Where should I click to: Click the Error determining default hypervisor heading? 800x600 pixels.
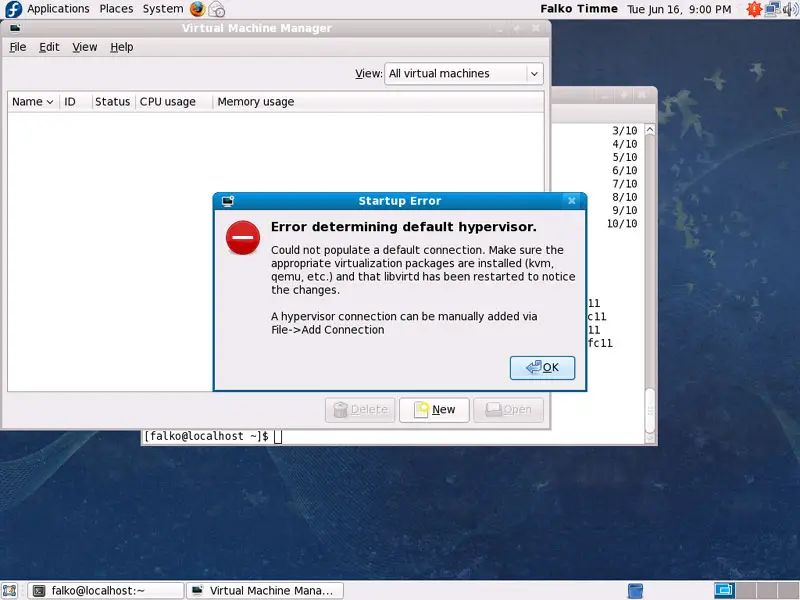pyautogui.click(x=404, y=227)
